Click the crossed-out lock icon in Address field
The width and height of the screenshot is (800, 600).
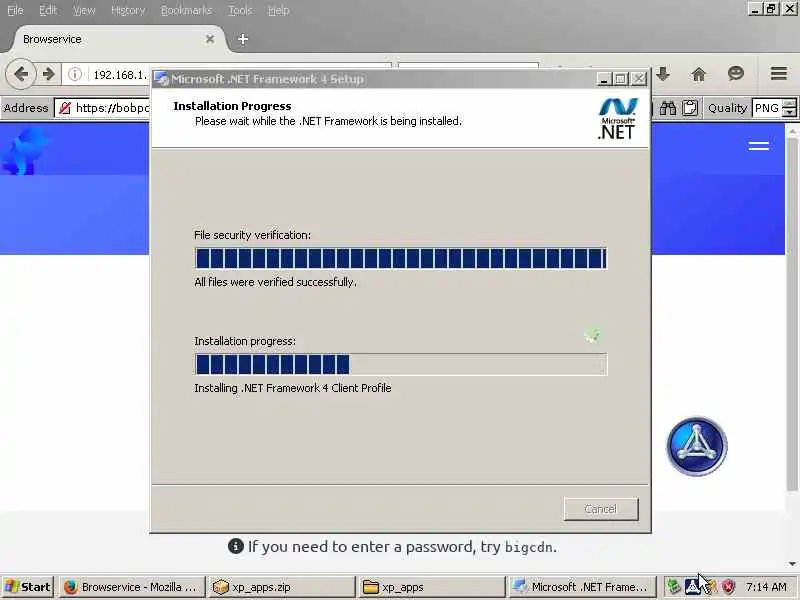[x=65, y=108]
